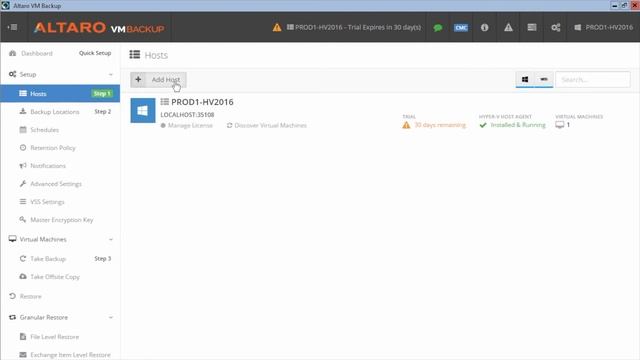Open VSS Settings in sidebar
The image size is (640, 360).
click(47, 202)
